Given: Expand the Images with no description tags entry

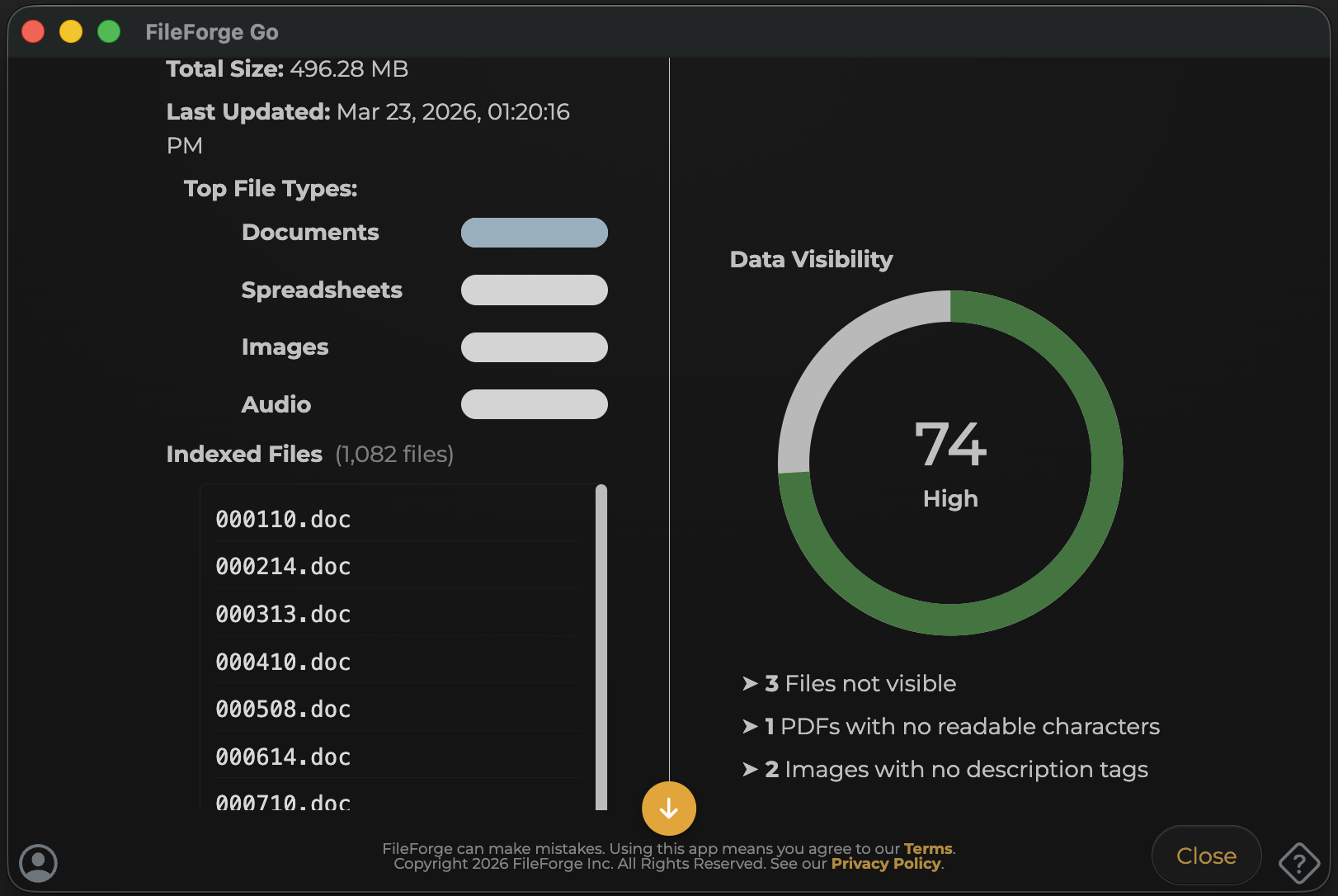Looking at the screenshot, I should point(944,769).
